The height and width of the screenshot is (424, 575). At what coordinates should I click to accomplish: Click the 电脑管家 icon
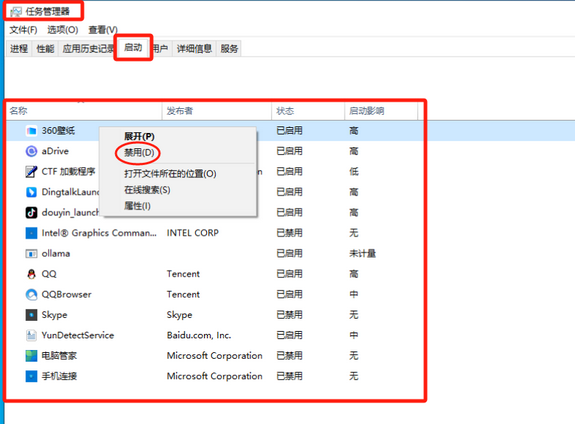[31, 356]
